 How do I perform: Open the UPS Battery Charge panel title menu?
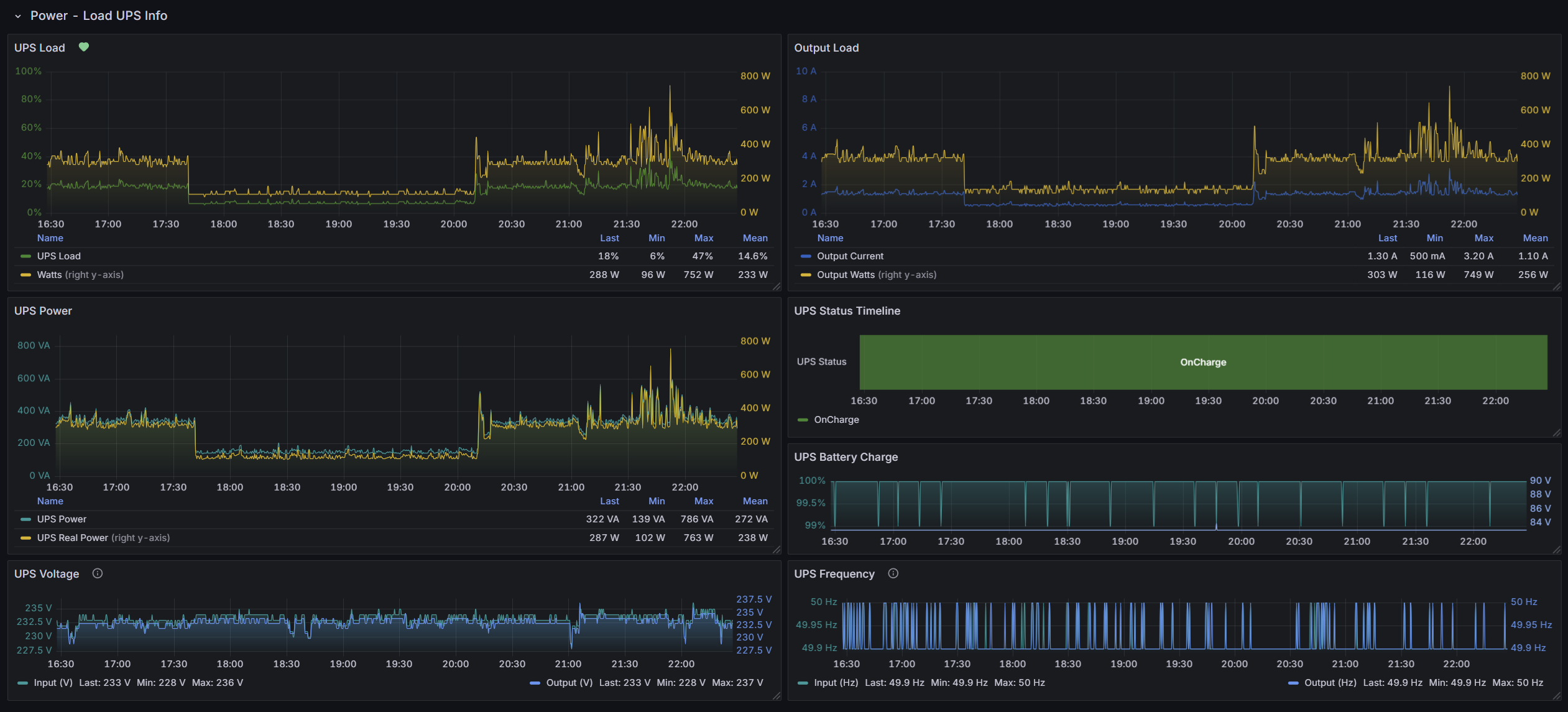click(846, 457)
